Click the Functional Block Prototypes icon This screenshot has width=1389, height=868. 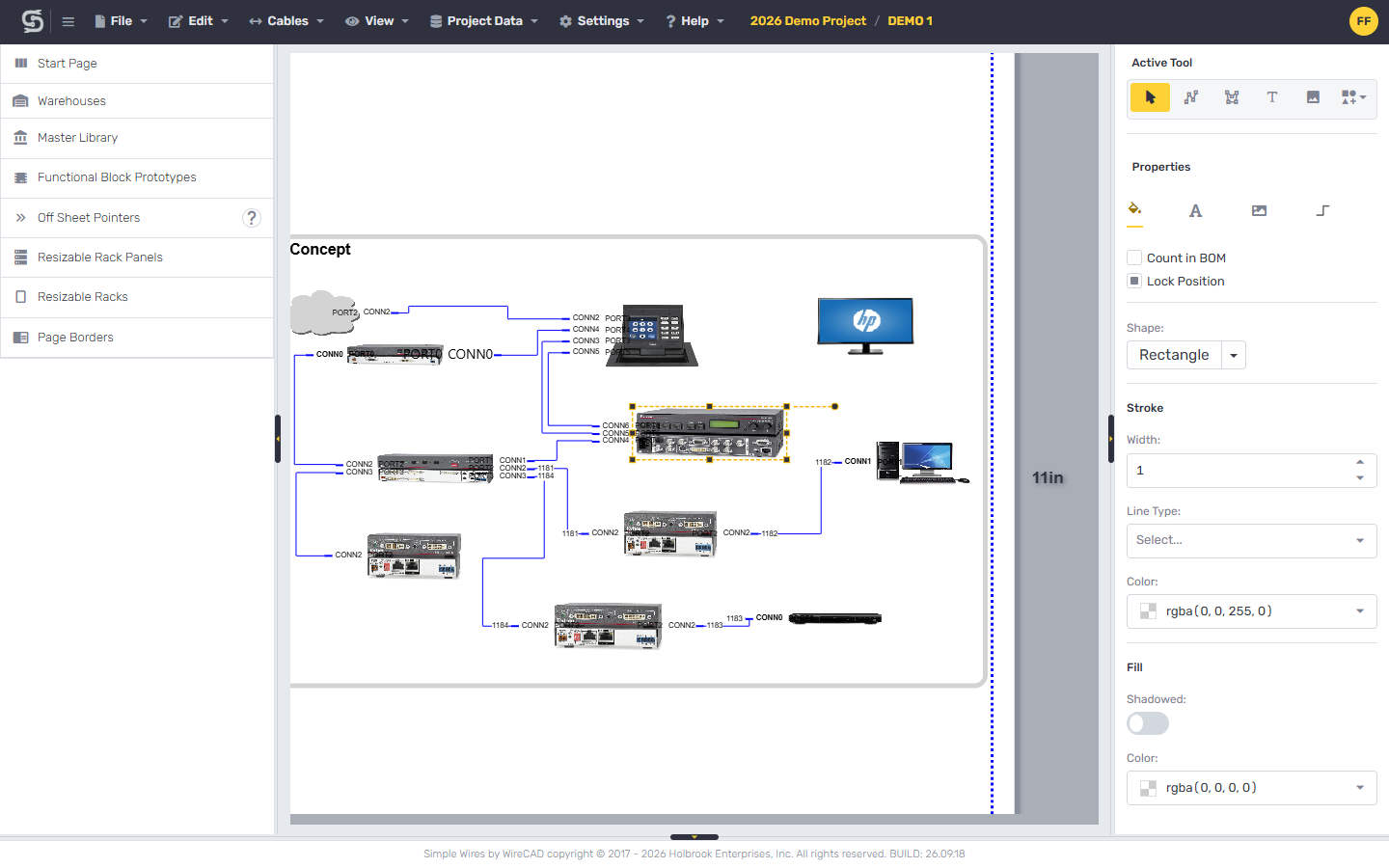[x=21, y=177]
